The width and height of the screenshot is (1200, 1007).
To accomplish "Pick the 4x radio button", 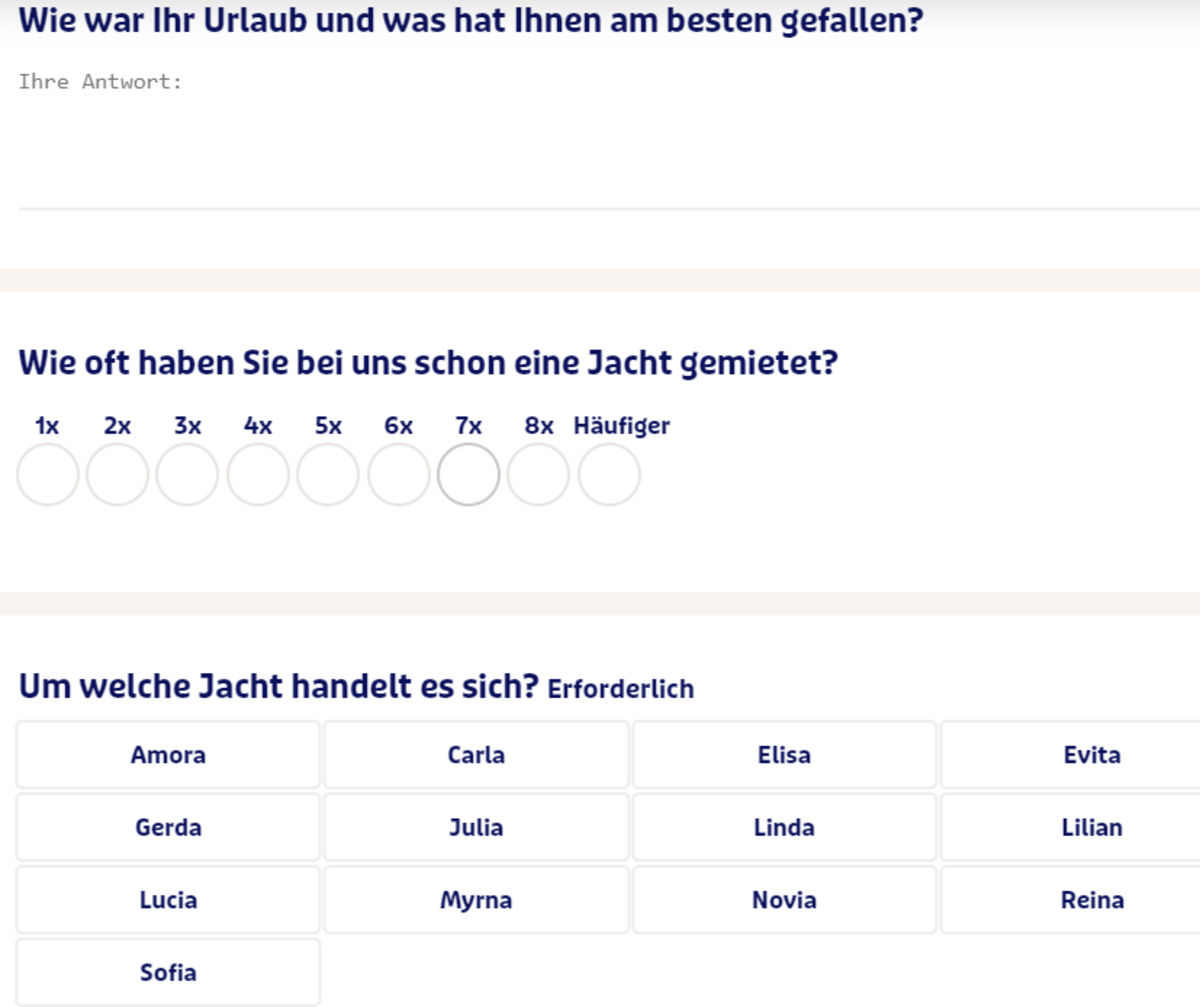I will [258, 475].
